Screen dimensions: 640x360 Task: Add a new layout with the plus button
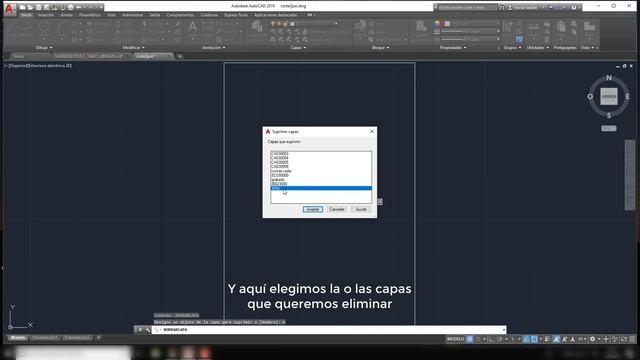click(99, 338)
